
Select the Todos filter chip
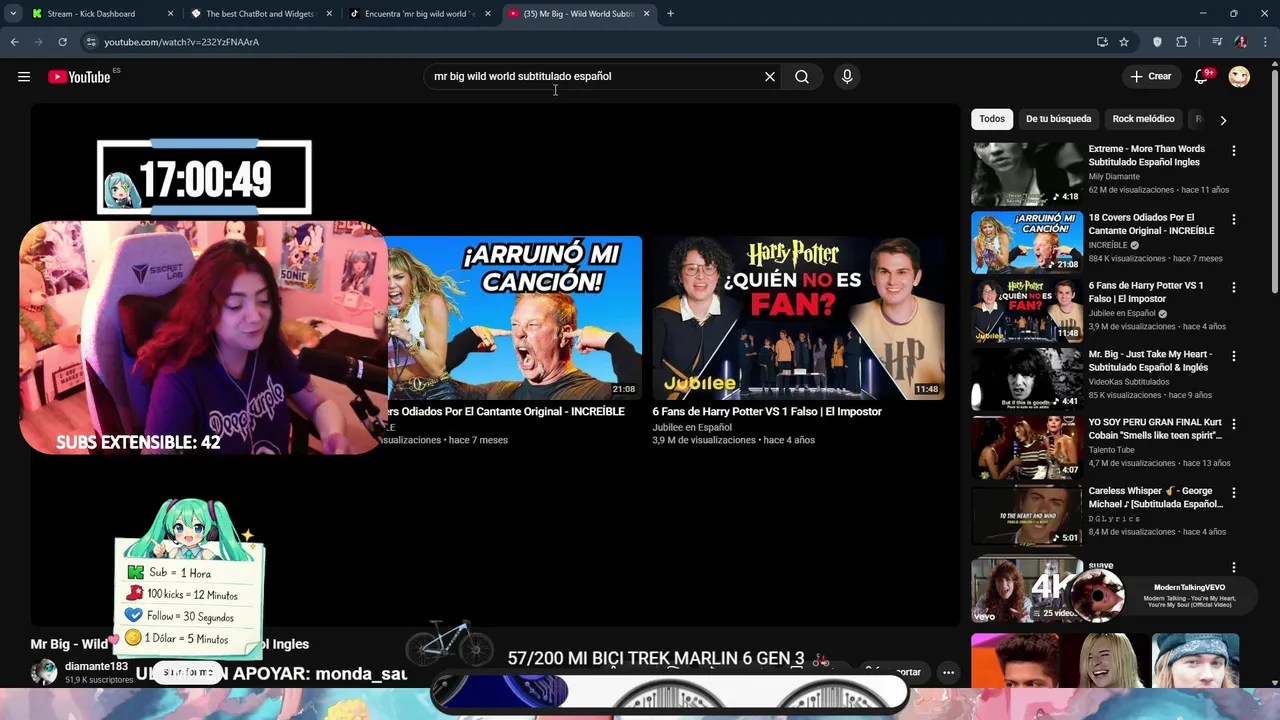[992, 119]
